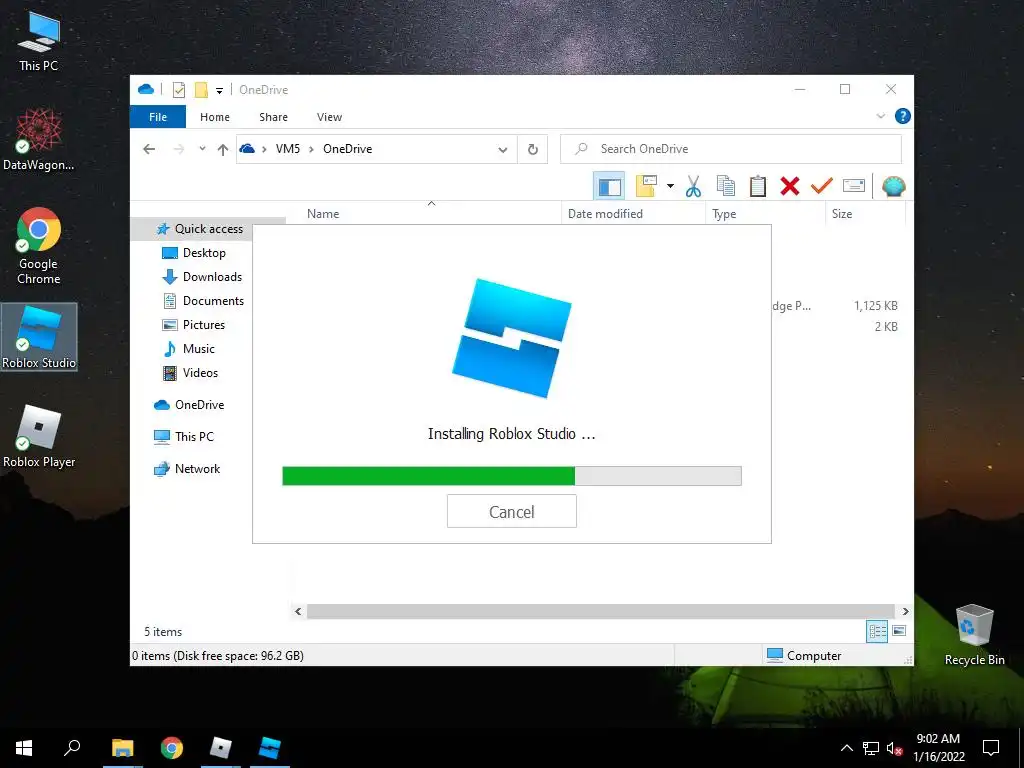Click the title bar new folder icon
The width and height of the screenshot is (1024, 768).
pos(201,89)
